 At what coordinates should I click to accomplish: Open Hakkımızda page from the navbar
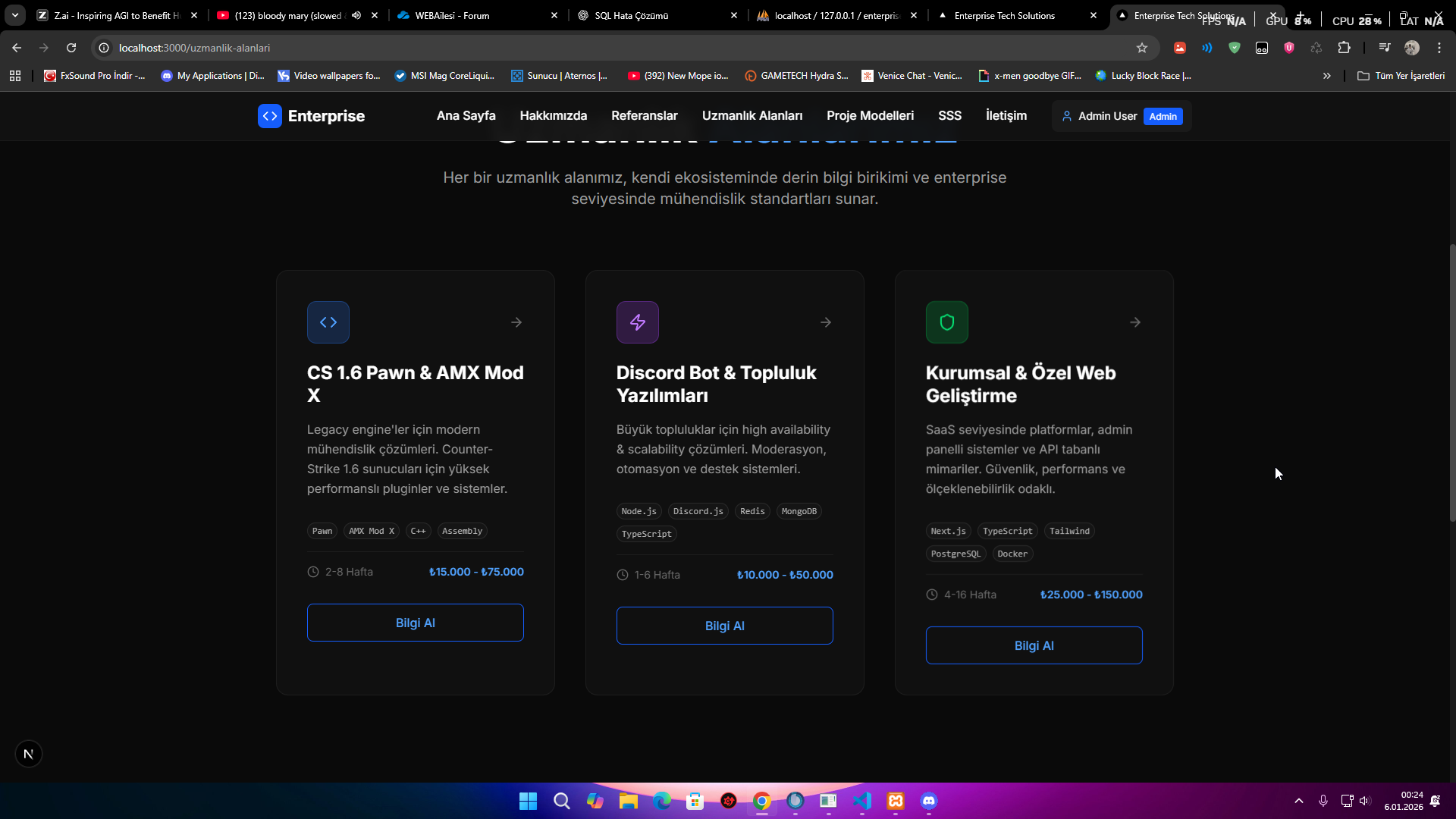coord(554,115)
